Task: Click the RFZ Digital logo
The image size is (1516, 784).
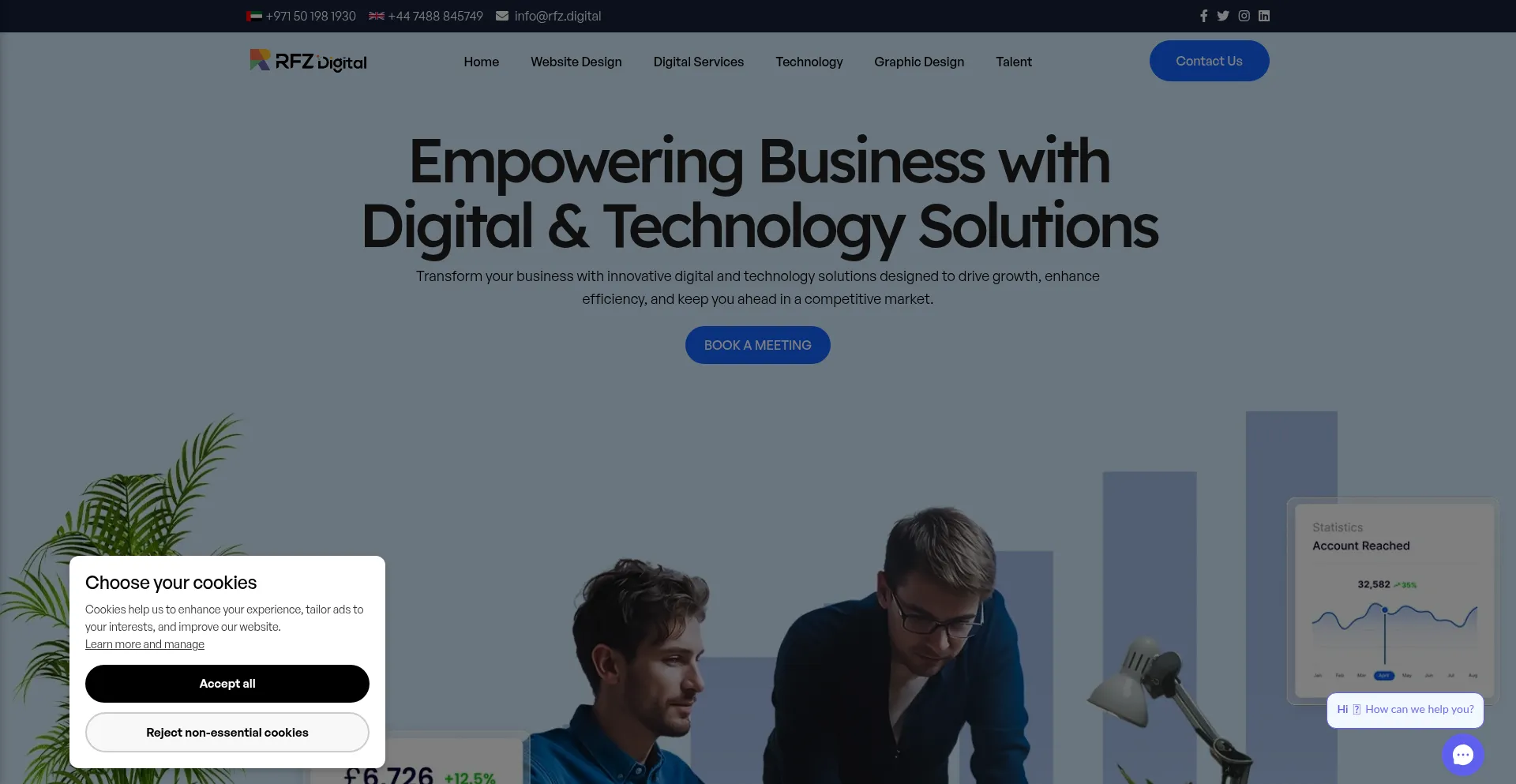Action: tap(309, 61)
